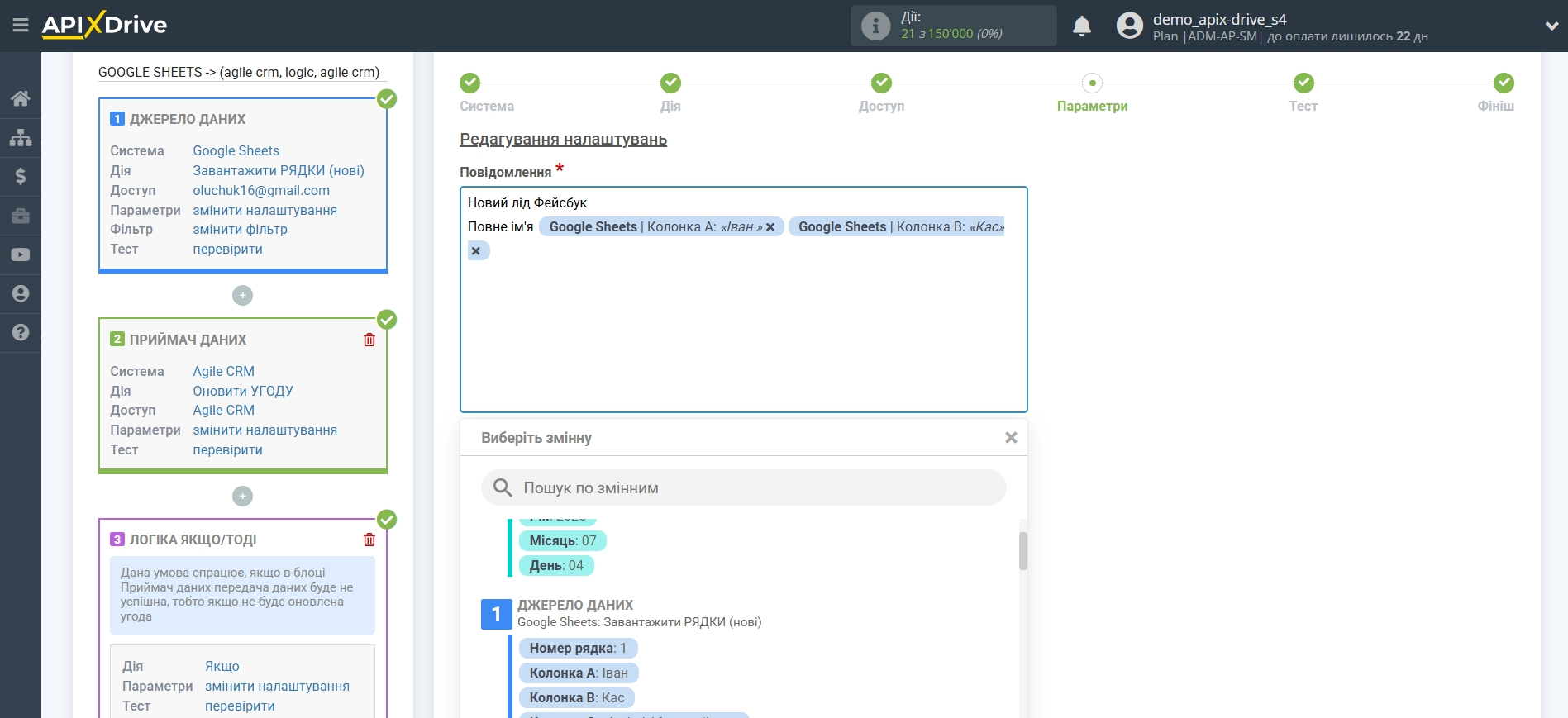
Task: Expand the account dropdown chevron
Action: 1551,26
